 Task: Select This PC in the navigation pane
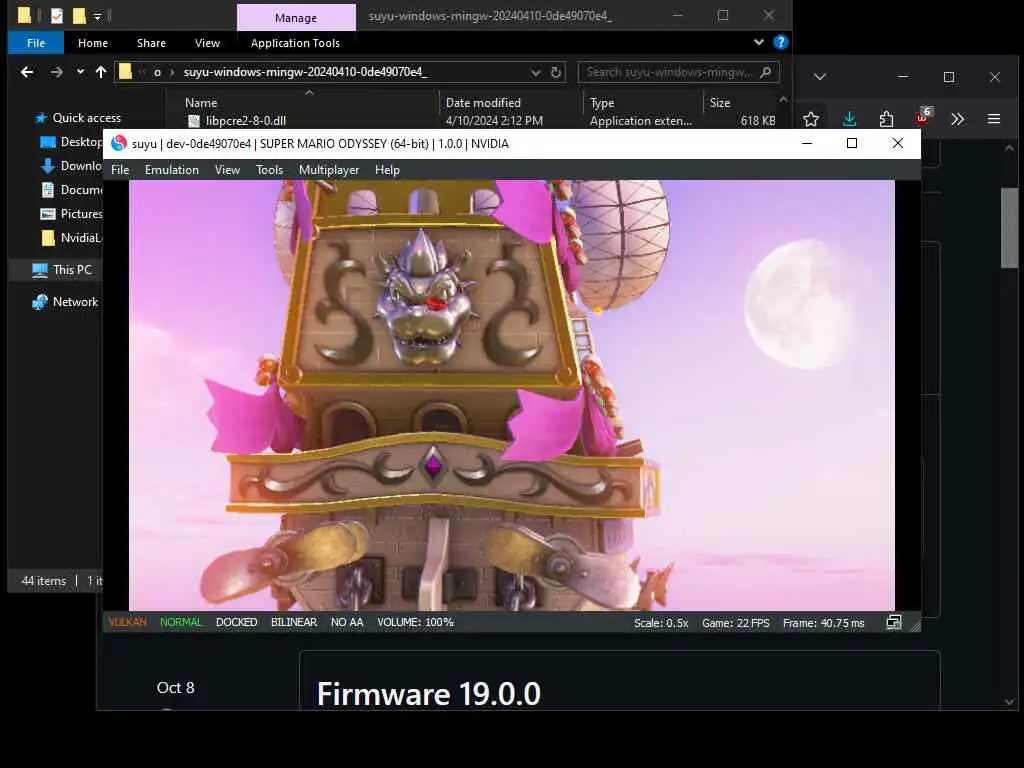63,270
